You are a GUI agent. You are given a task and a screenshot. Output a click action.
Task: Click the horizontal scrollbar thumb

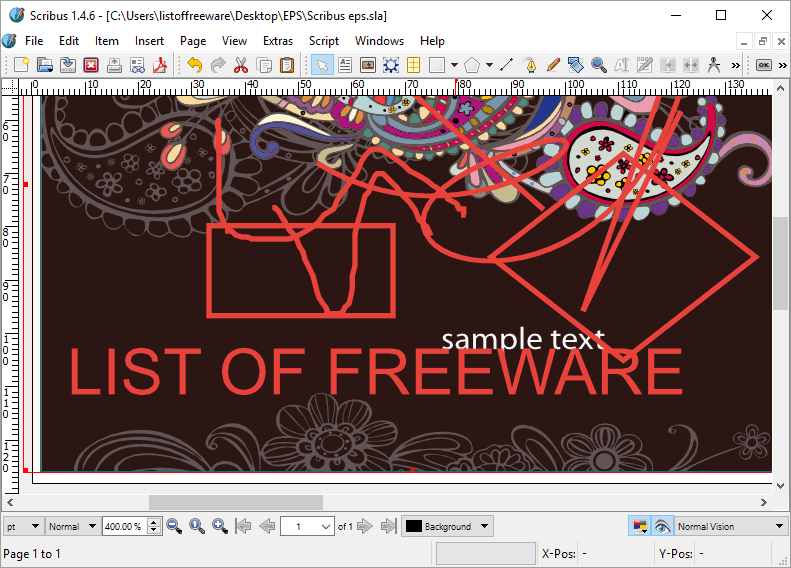(236, 502)
